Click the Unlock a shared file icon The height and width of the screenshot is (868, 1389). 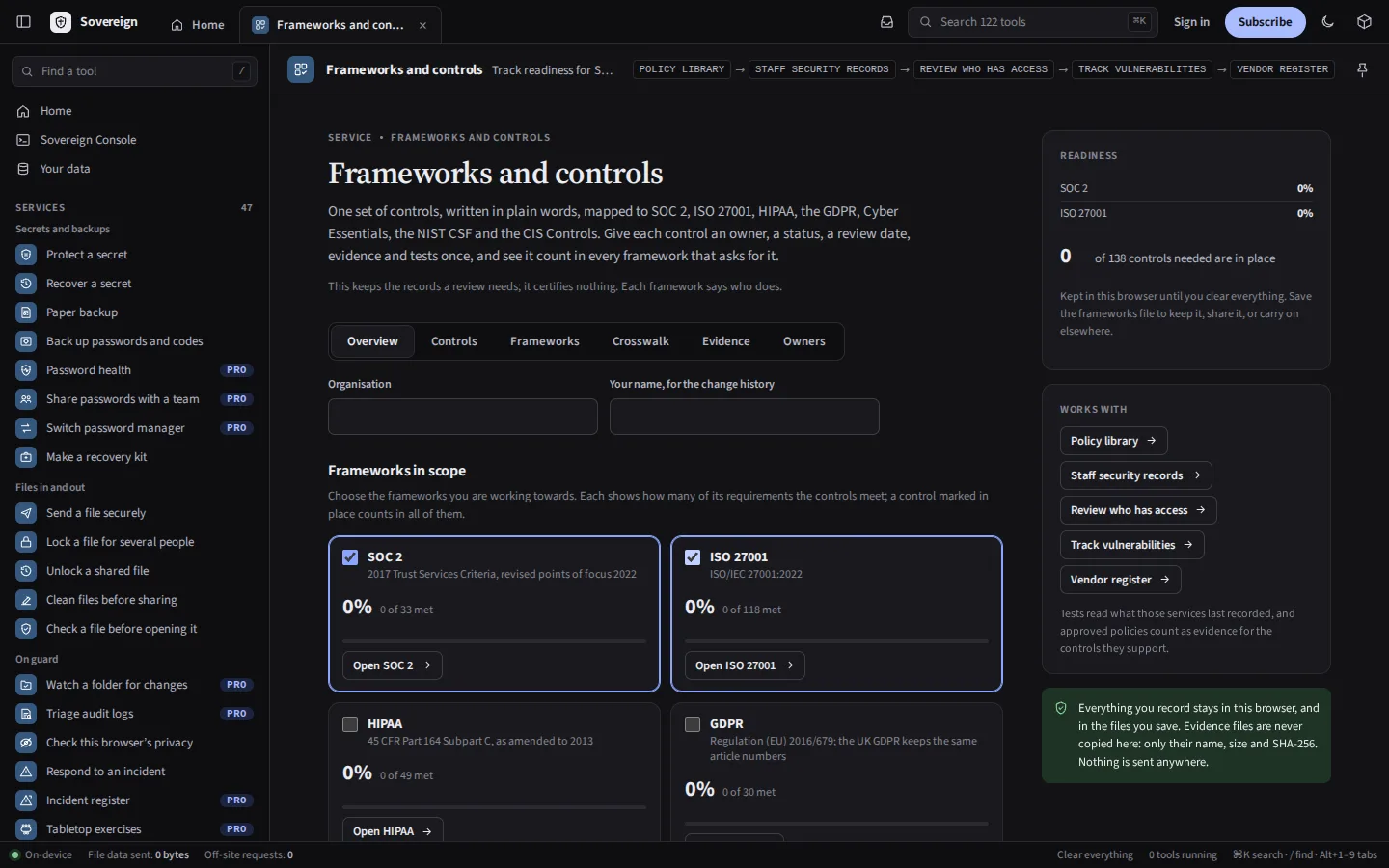click(x=26, y=571)
